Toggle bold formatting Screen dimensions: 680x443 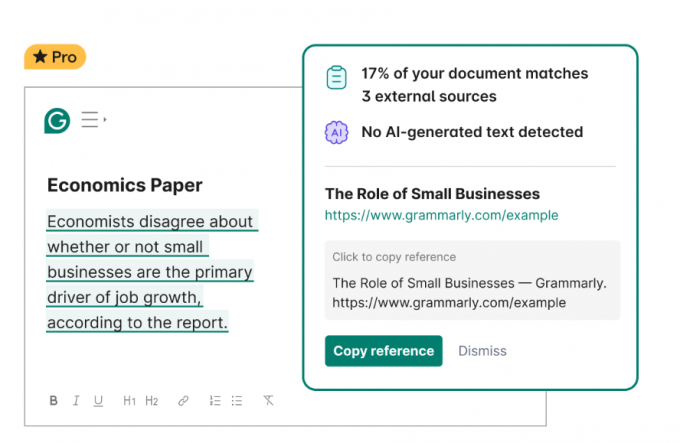coord(53,401)
